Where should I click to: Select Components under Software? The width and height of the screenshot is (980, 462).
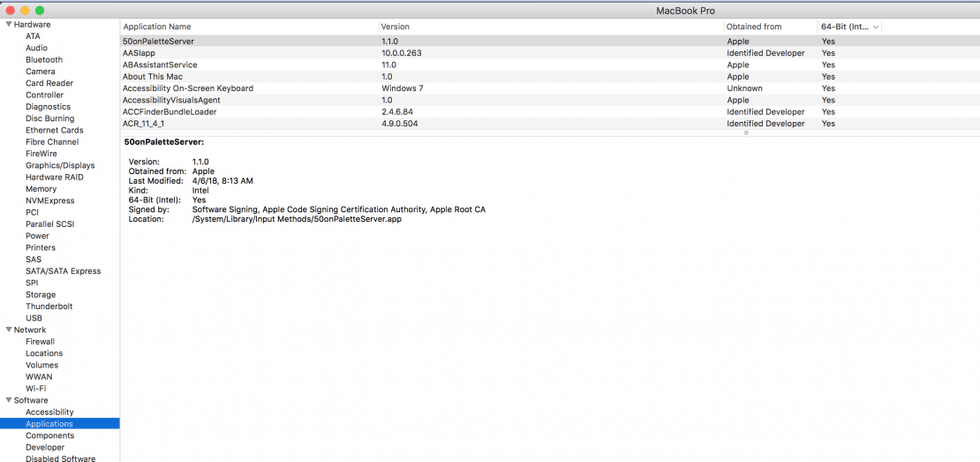tap(50, 436)
